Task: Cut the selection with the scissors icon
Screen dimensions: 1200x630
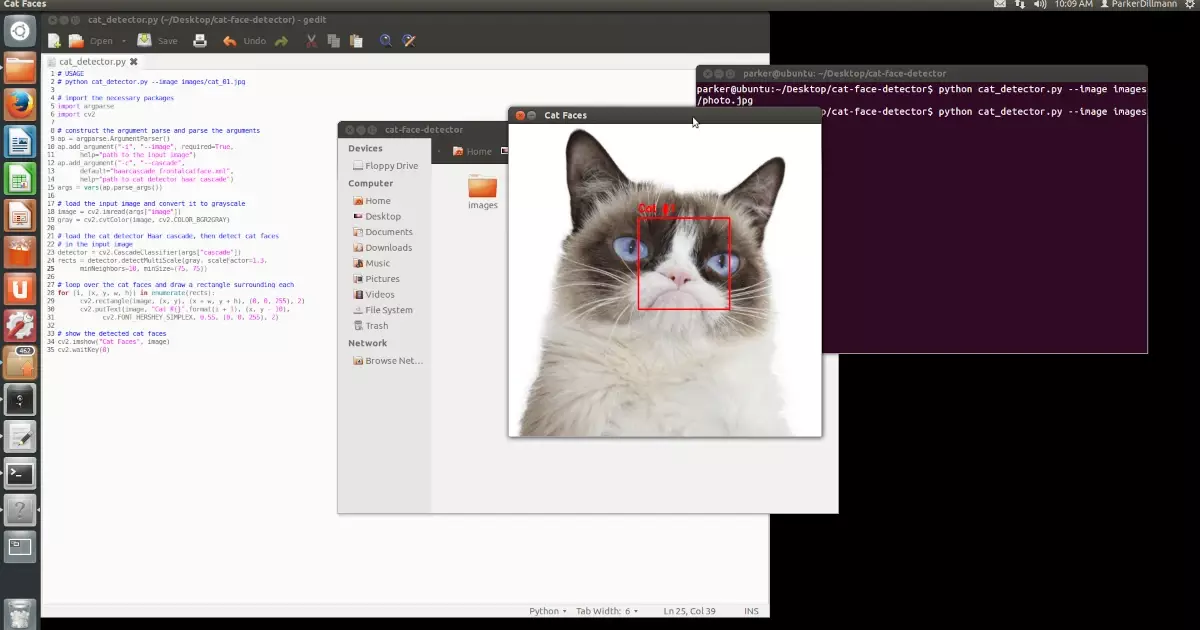Action: pos(311,41)
